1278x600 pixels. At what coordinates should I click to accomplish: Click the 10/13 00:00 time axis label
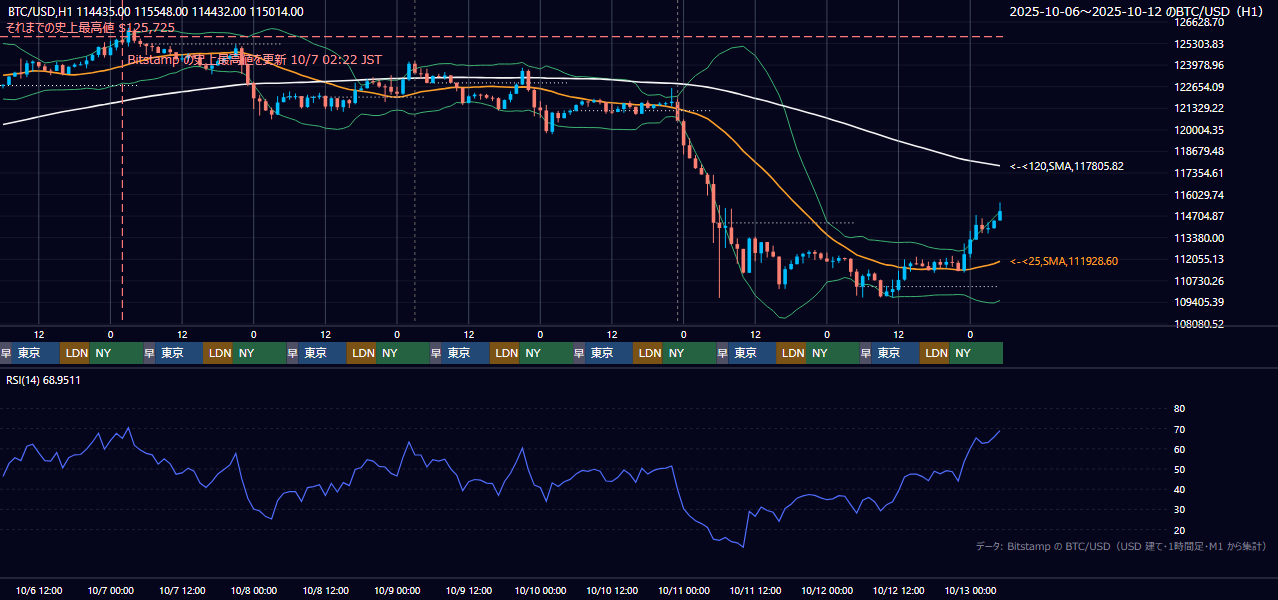pos(970,590)
